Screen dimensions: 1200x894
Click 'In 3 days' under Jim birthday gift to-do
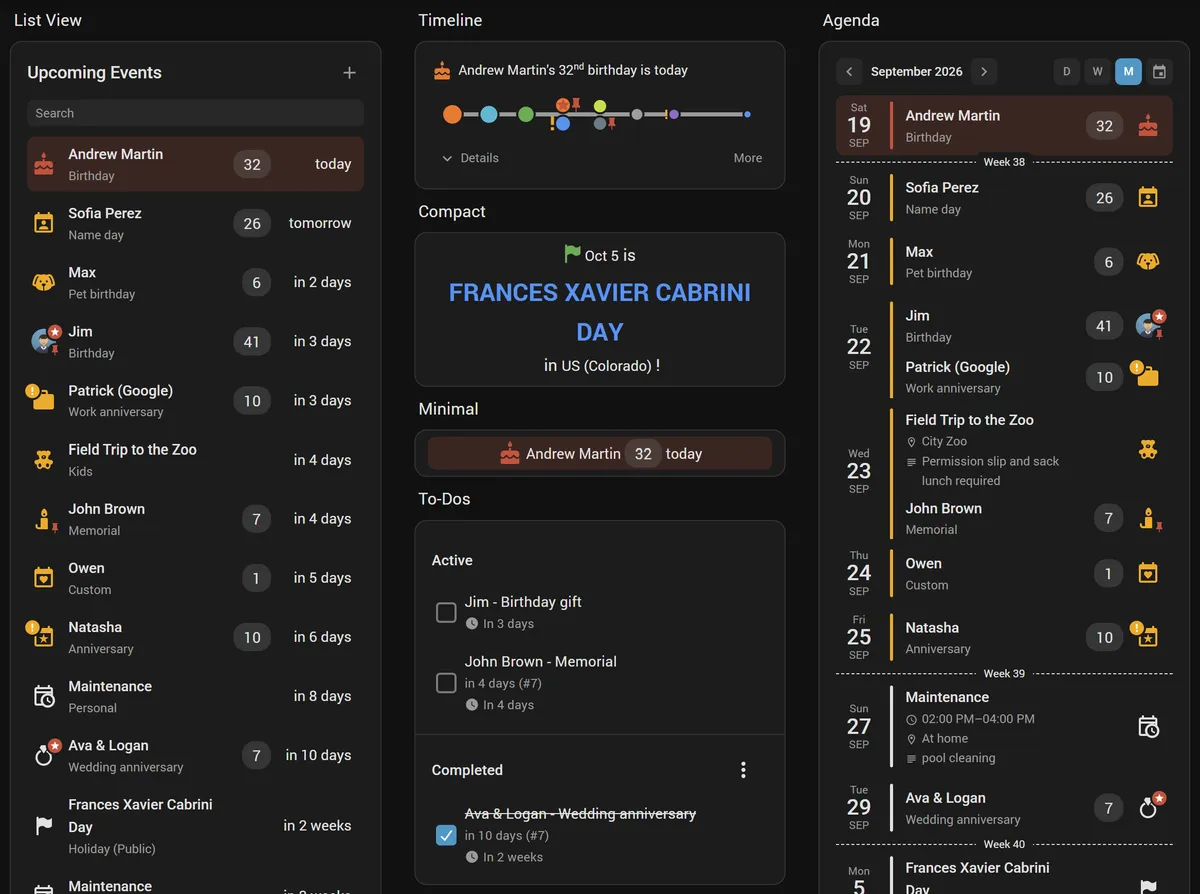coord(508,624)
